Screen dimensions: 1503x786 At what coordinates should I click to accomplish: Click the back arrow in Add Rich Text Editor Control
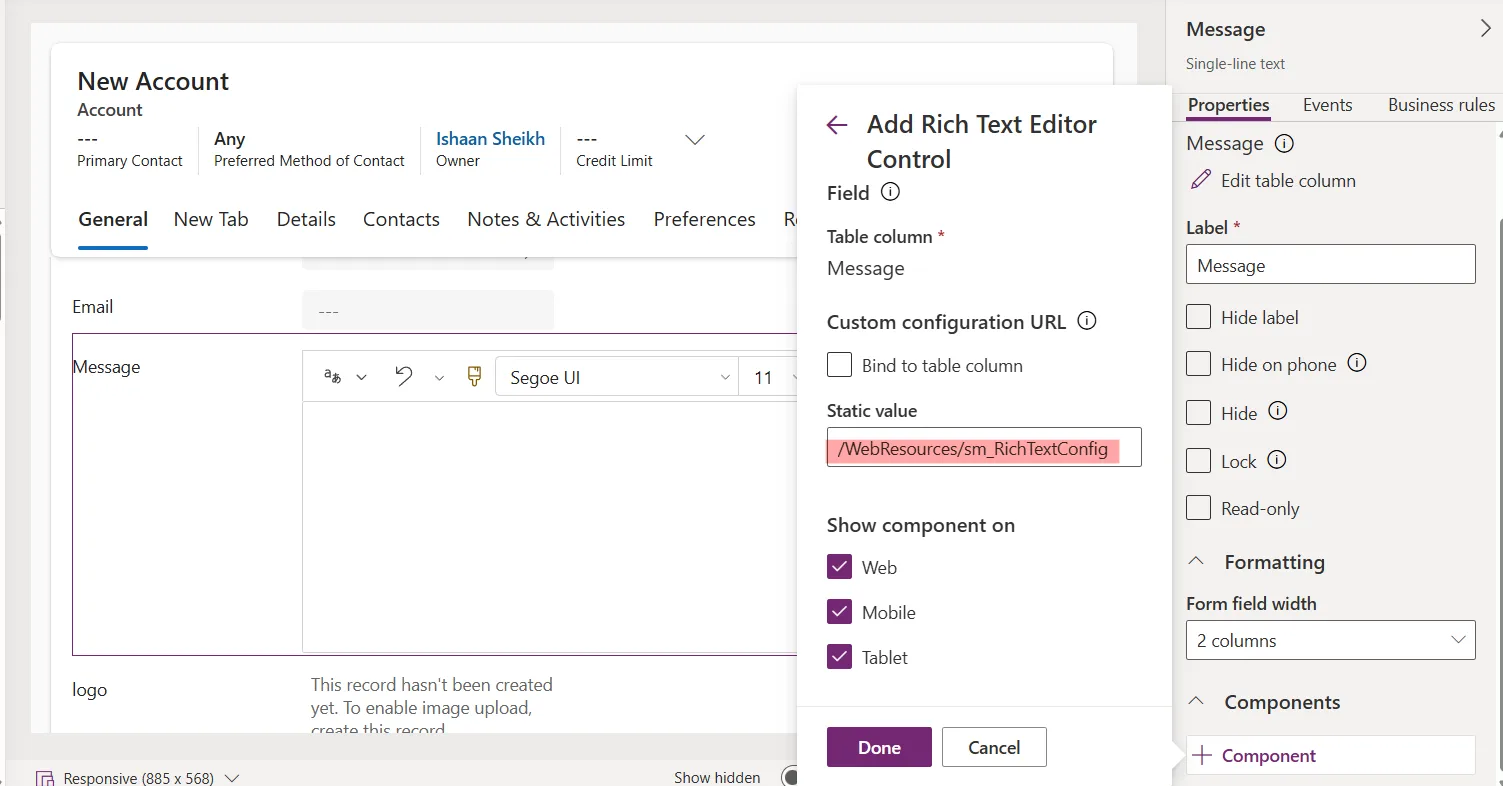pos(837,125)
